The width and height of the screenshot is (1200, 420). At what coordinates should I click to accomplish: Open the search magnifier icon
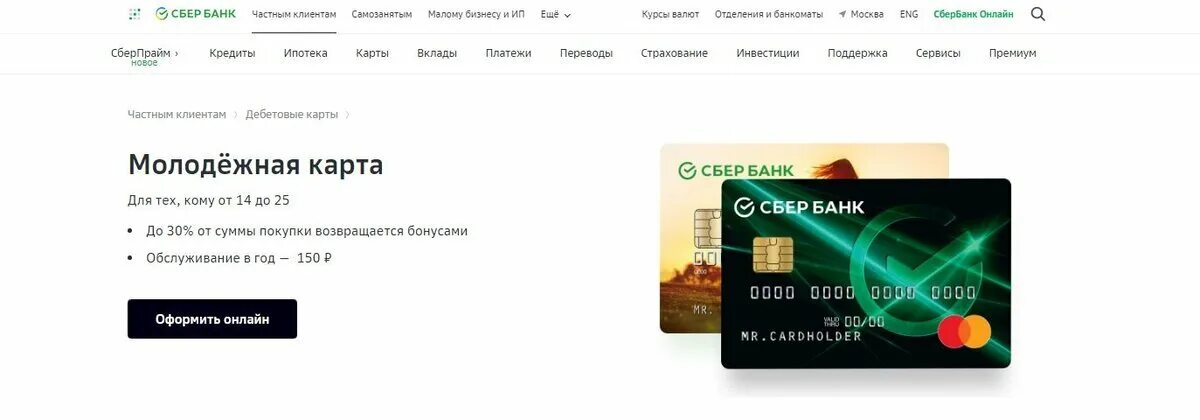point(1038,14)
